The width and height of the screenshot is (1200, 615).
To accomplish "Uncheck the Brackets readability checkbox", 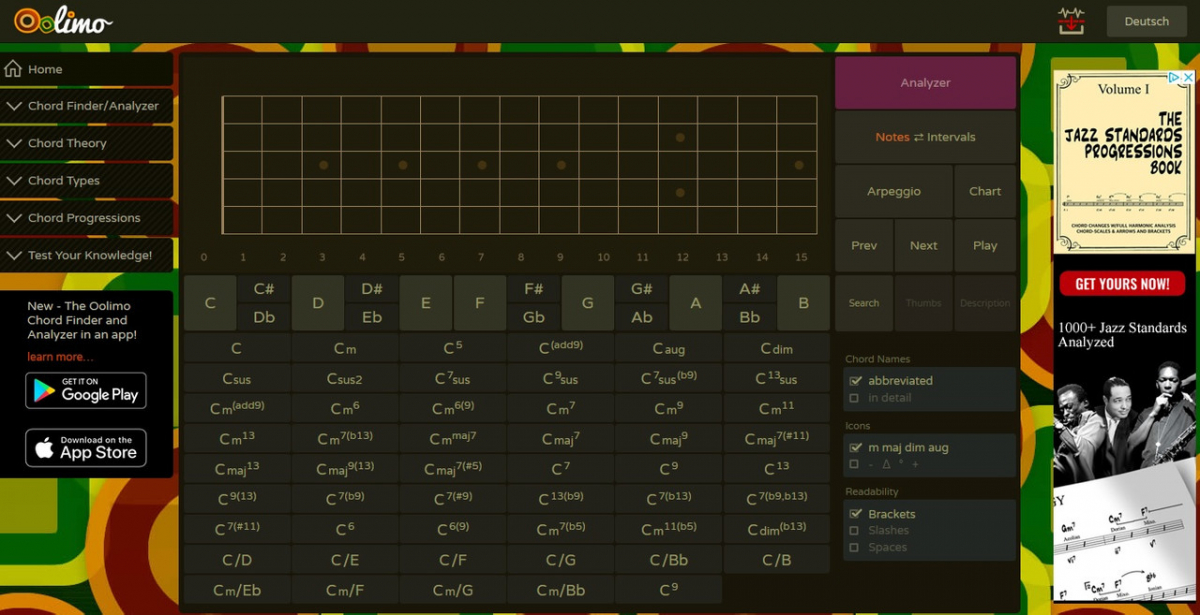I will (x=854, y=514).
